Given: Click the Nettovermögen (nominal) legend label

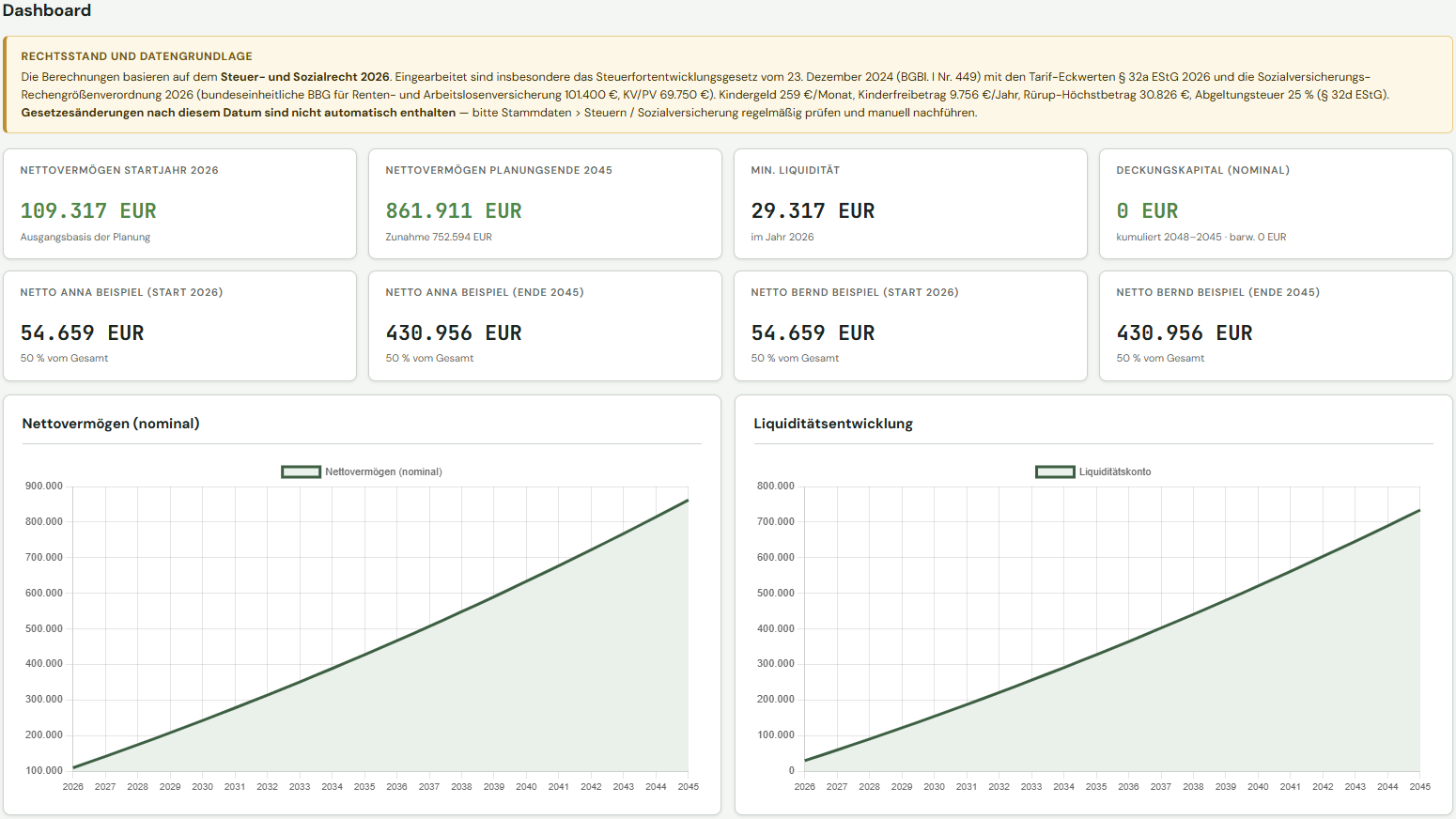Looking at the screenshot, I should (383, 471).
